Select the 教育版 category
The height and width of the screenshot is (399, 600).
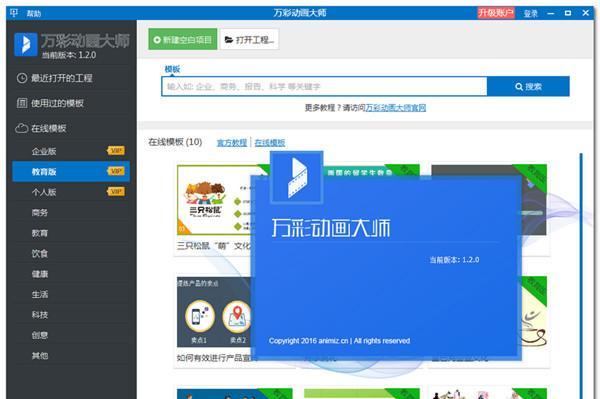coord(71,171)
